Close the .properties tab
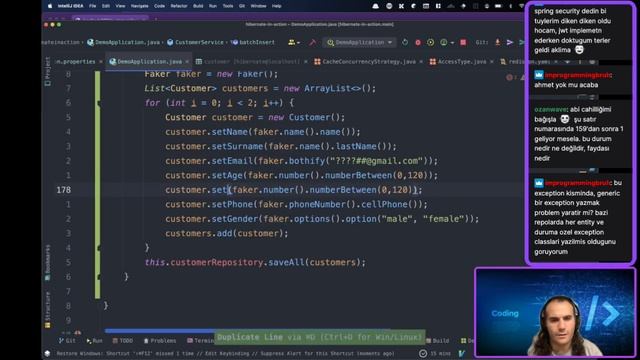This screenshot has height=360, width=640. 100,62
